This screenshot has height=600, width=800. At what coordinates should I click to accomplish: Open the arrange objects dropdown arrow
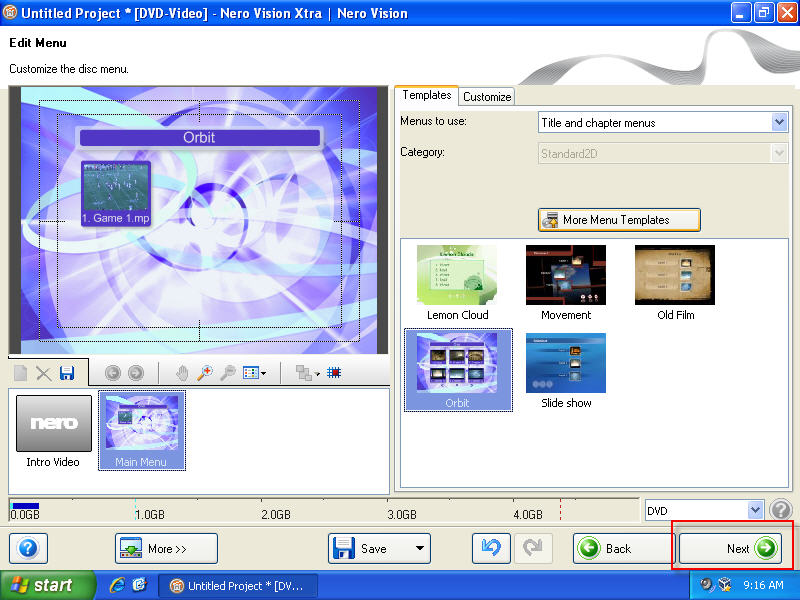click(317, 374)
